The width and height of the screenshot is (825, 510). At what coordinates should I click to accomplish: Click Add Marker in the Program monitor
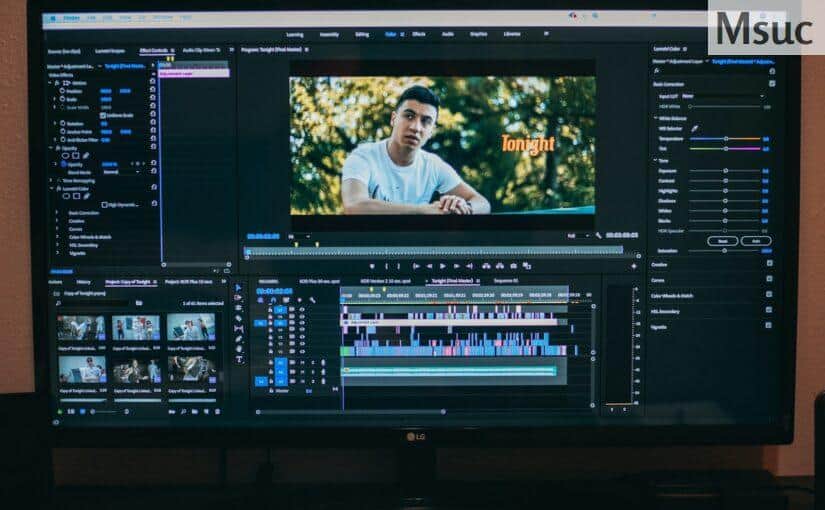click(x=372, y=266)
